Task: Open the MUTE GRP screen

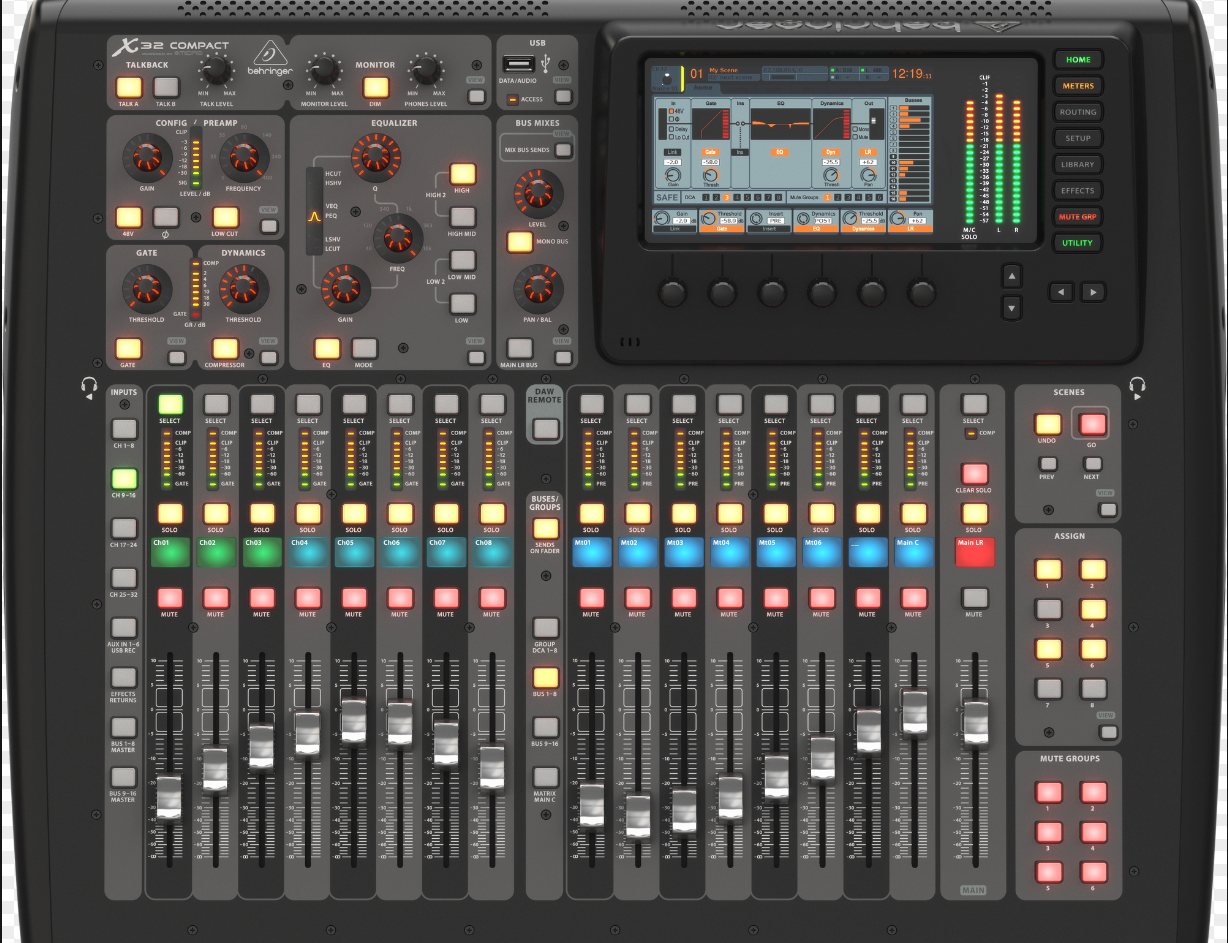Action: [x=1078, y=216]
